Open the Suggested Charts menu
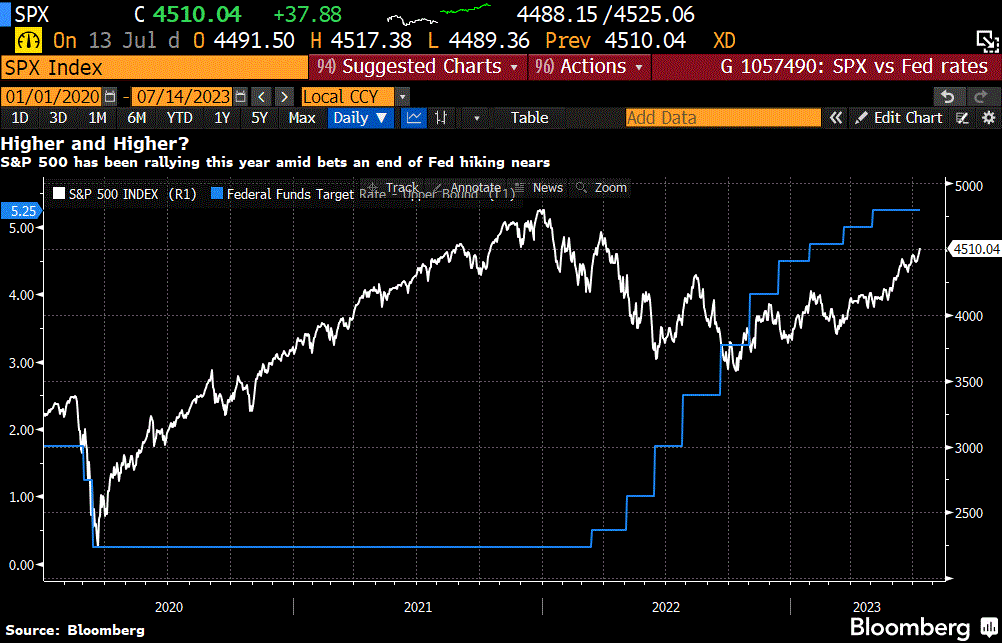The image size is (1002, 643). pyautogui.click(x=418, y=66)
